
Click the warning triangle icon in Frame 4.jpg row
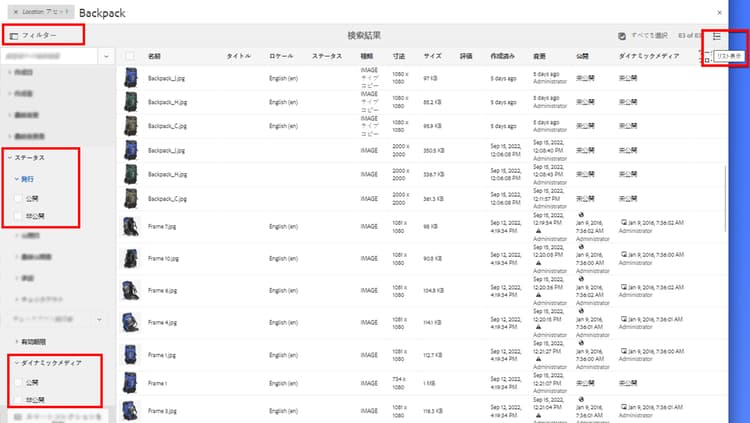click(x=538, y=327)
